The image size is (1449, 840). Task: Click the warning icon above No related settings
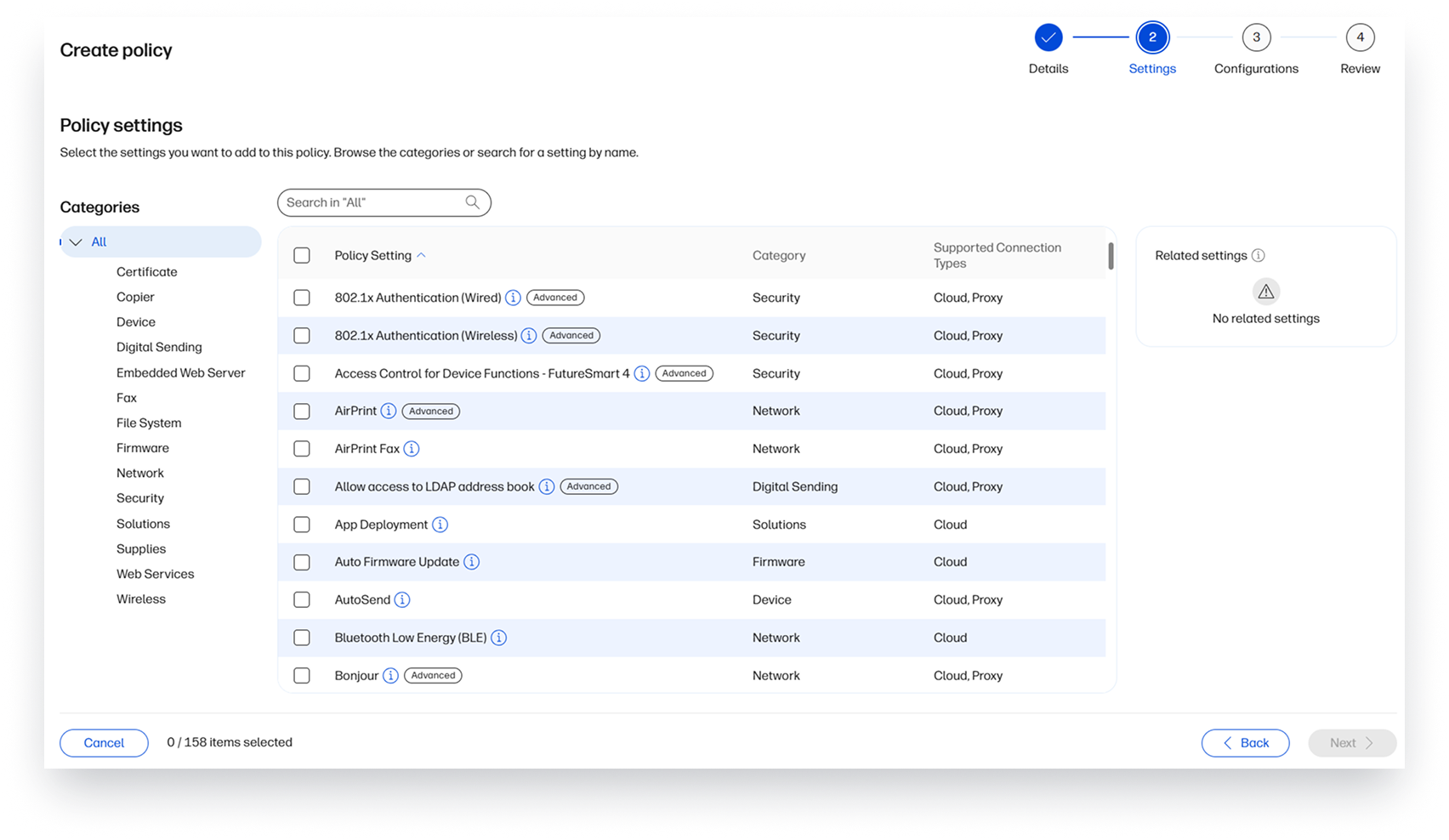click(x=1266, y=292)
